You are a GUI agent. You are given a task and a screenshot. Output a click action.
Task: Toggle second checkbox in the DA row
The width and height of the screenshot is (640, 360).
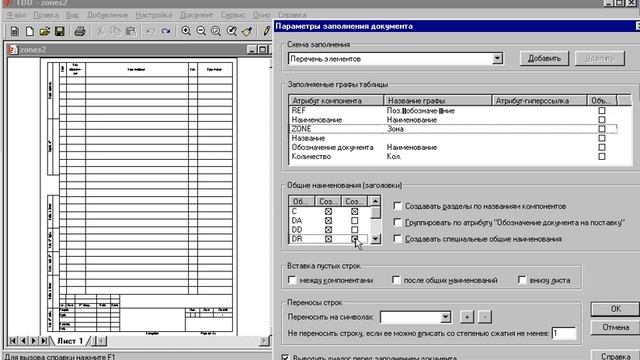(354, 220)
